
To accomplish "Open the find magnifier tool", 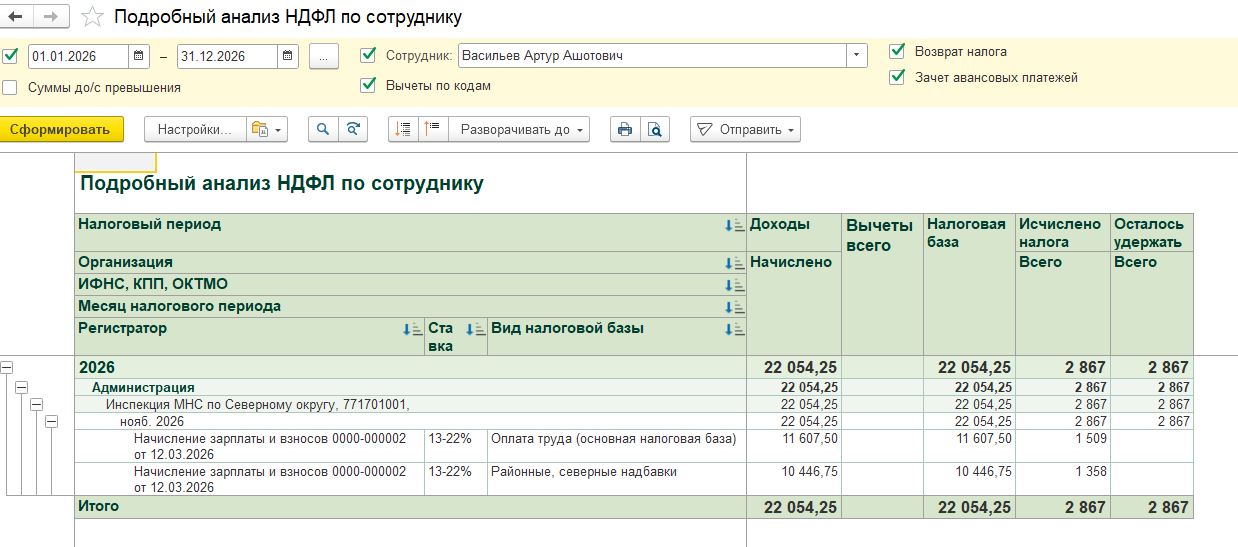I will tap(323, 129).
